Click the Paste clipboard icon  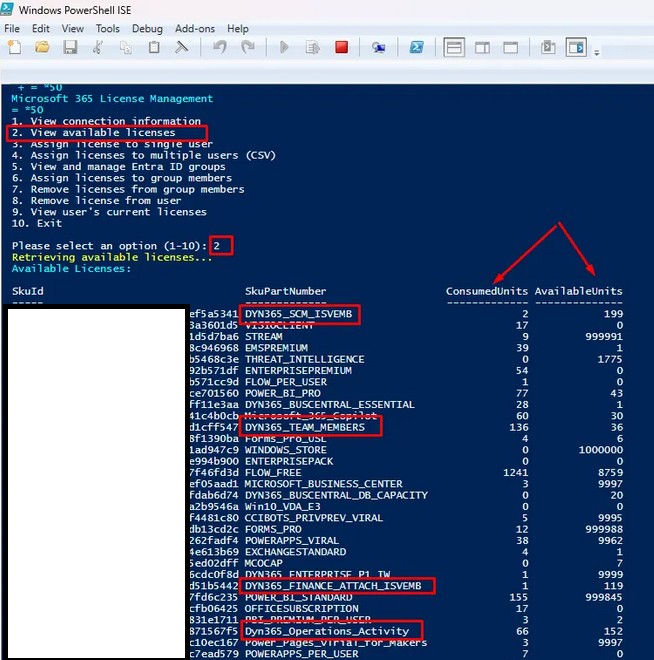pos(154,47)
